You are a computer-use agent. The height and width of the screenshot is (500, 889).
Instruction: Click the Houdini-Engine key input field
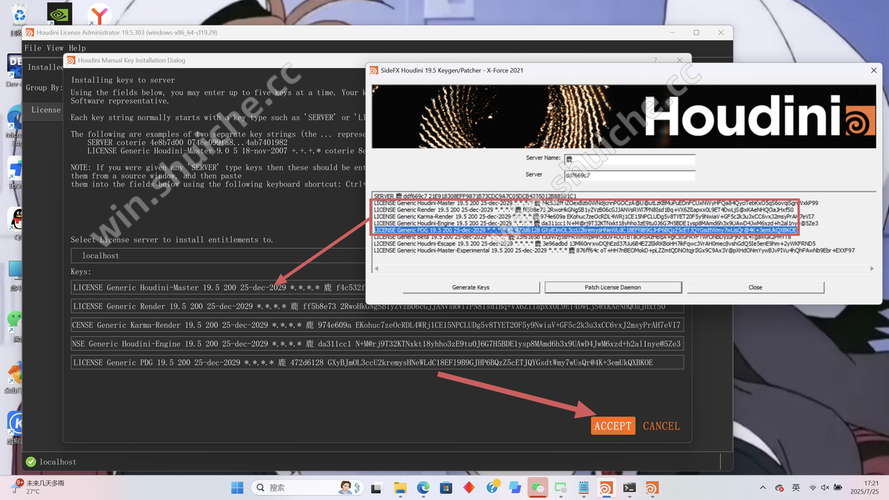[x=377, y=344]
